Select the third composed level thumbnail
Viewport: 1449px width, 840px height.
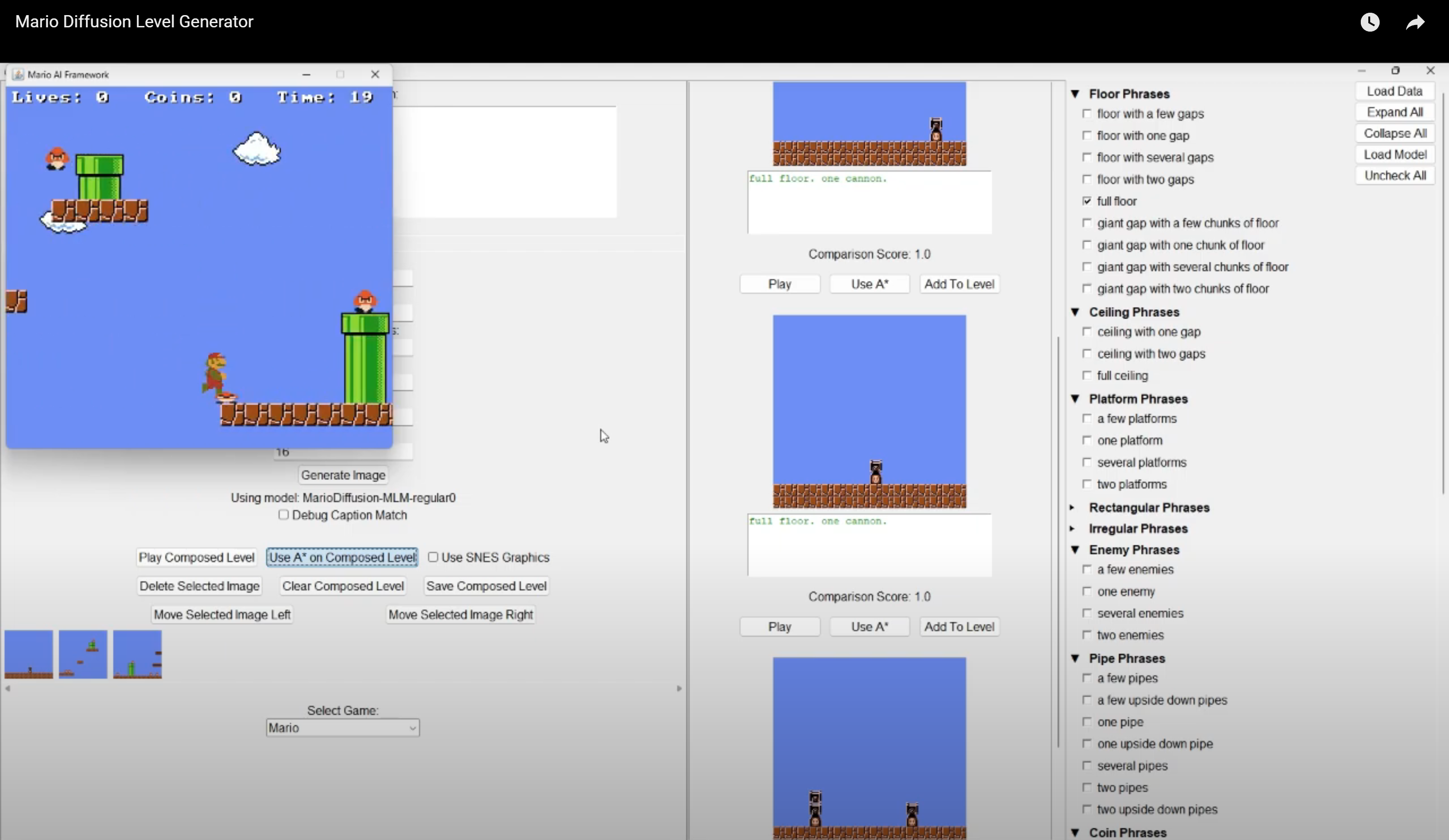pos(137,654)
